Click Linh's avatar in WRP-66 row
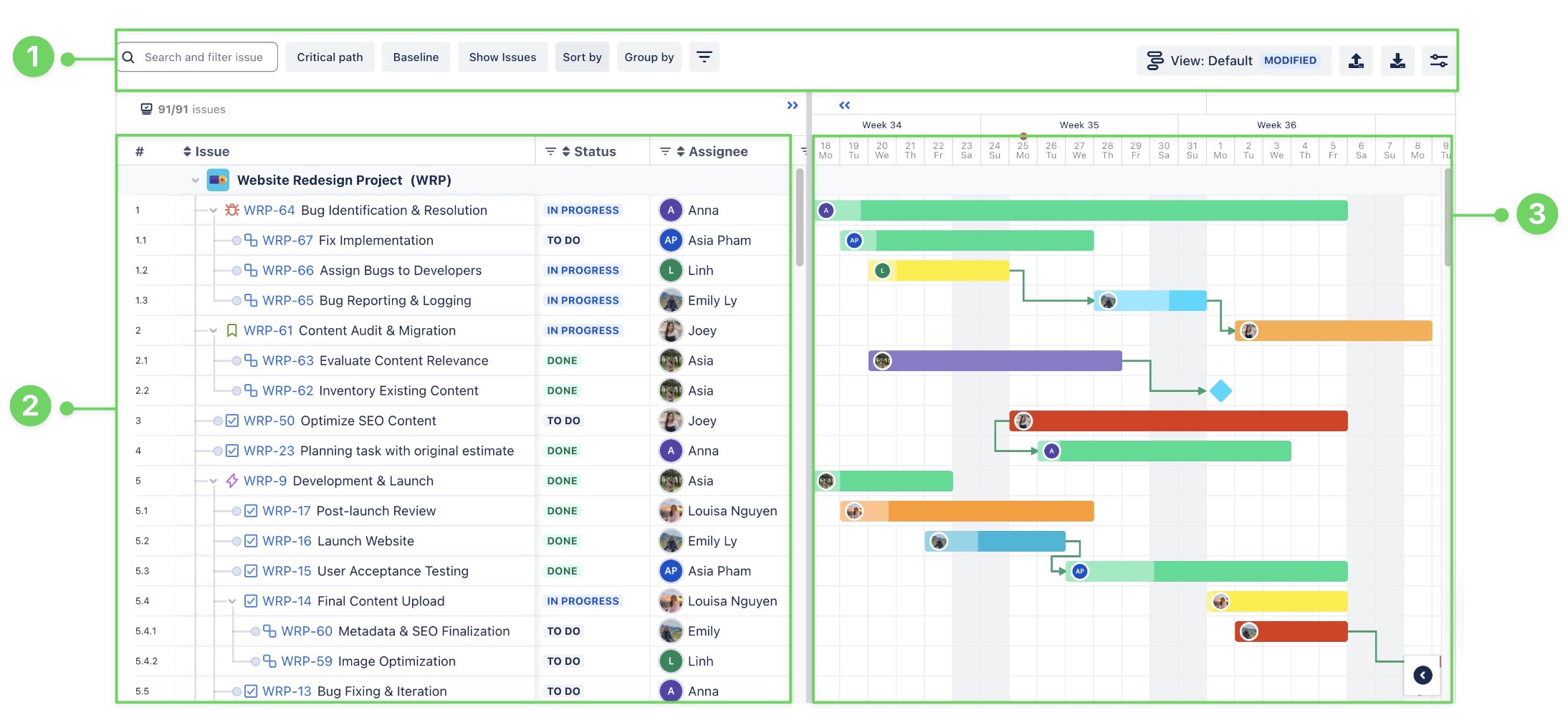The height and width of the screenshot is (725, 1568). click(x=671, y=270)
